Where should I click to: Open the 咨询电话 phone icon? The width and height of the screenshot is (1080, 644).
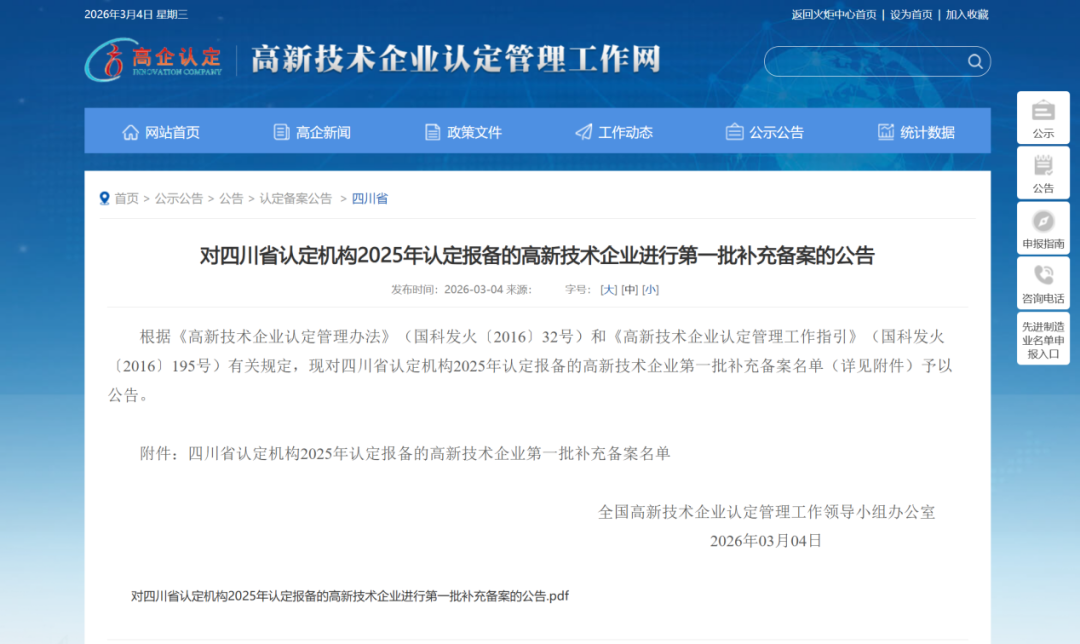coord(1043,276)
